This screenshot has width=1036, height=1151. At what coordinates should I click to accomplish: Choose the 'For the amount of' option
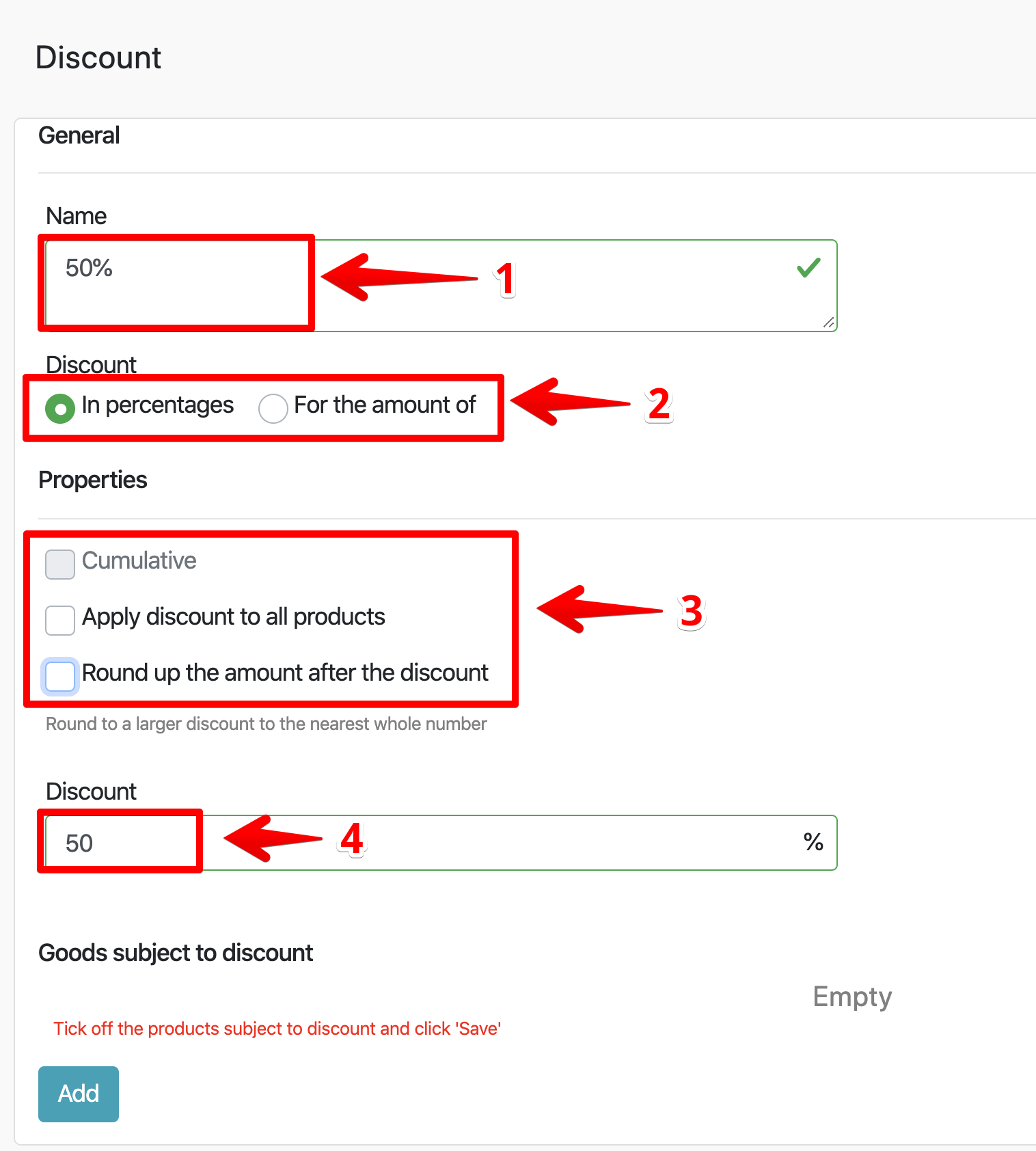click(273, 409)
